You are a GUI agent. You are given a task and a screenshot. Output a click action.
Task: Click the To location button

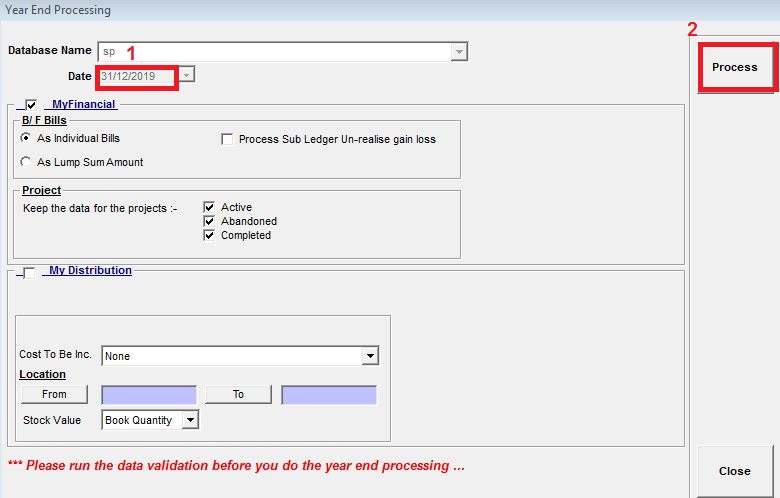click(238, 394)
